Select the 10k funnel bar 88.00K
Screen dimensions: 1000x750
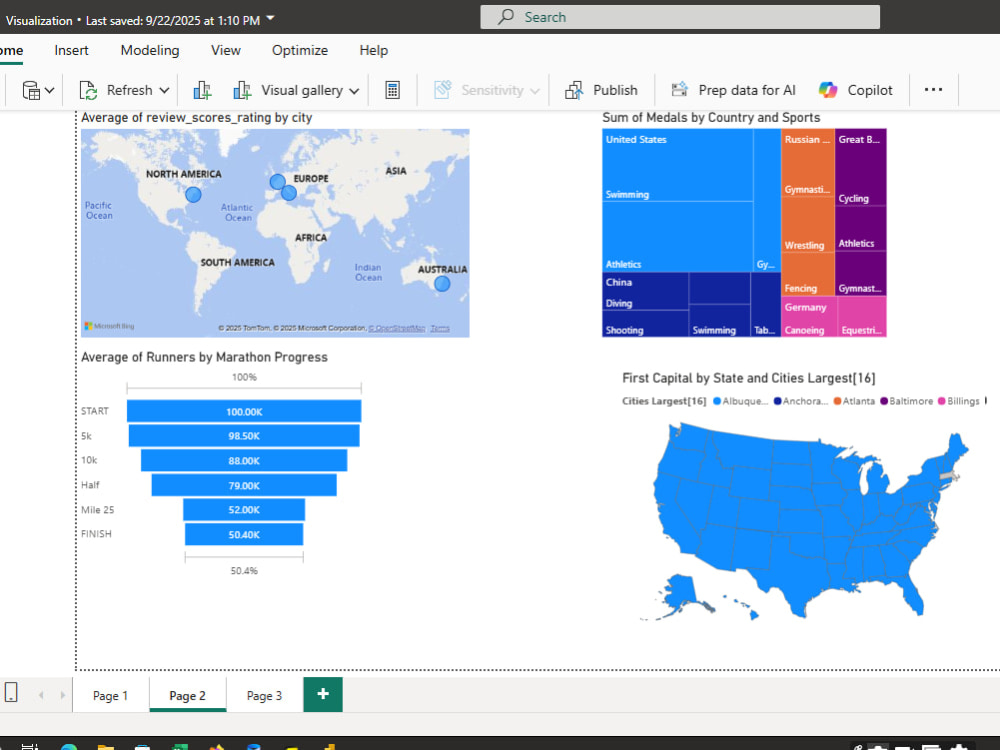(244, 460)
